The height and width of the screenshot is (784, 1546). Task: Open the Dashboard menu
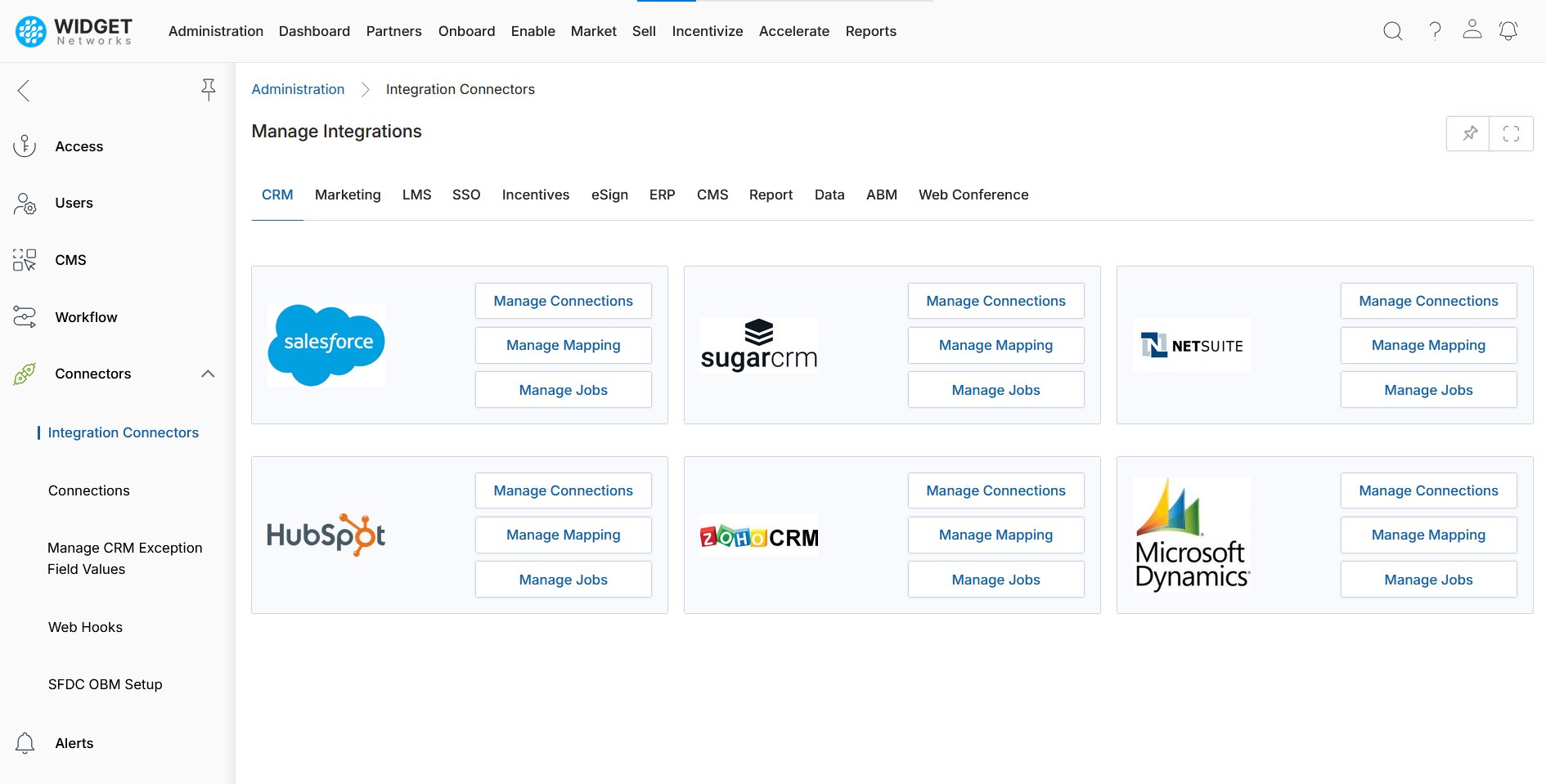pos(314,31)
